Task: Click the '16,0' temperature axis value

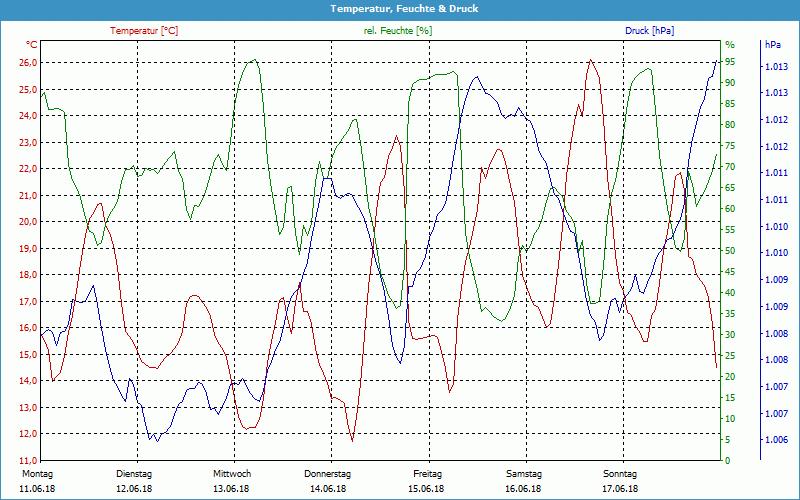Action: 28,328
